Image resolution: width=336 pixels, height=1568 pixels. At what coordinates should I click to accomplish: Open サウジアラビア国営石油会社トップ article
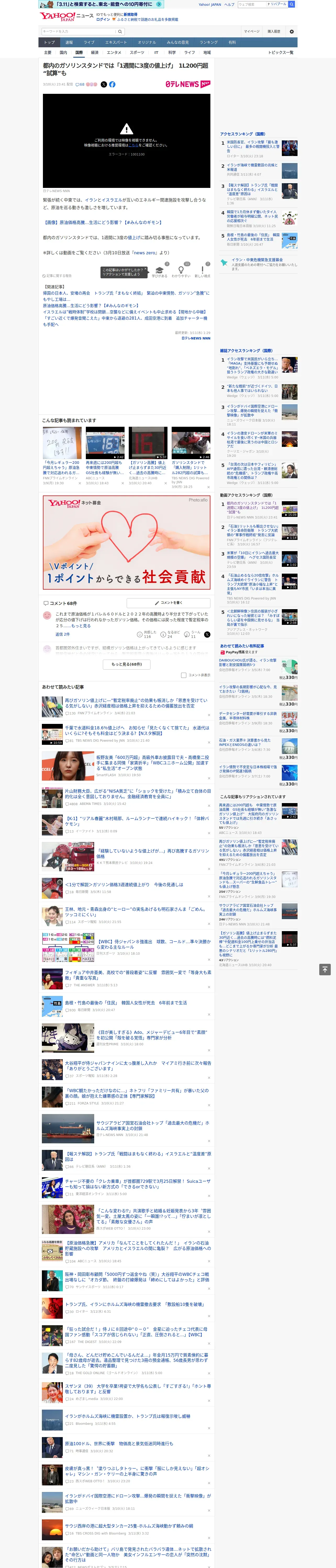[153, 1126]
